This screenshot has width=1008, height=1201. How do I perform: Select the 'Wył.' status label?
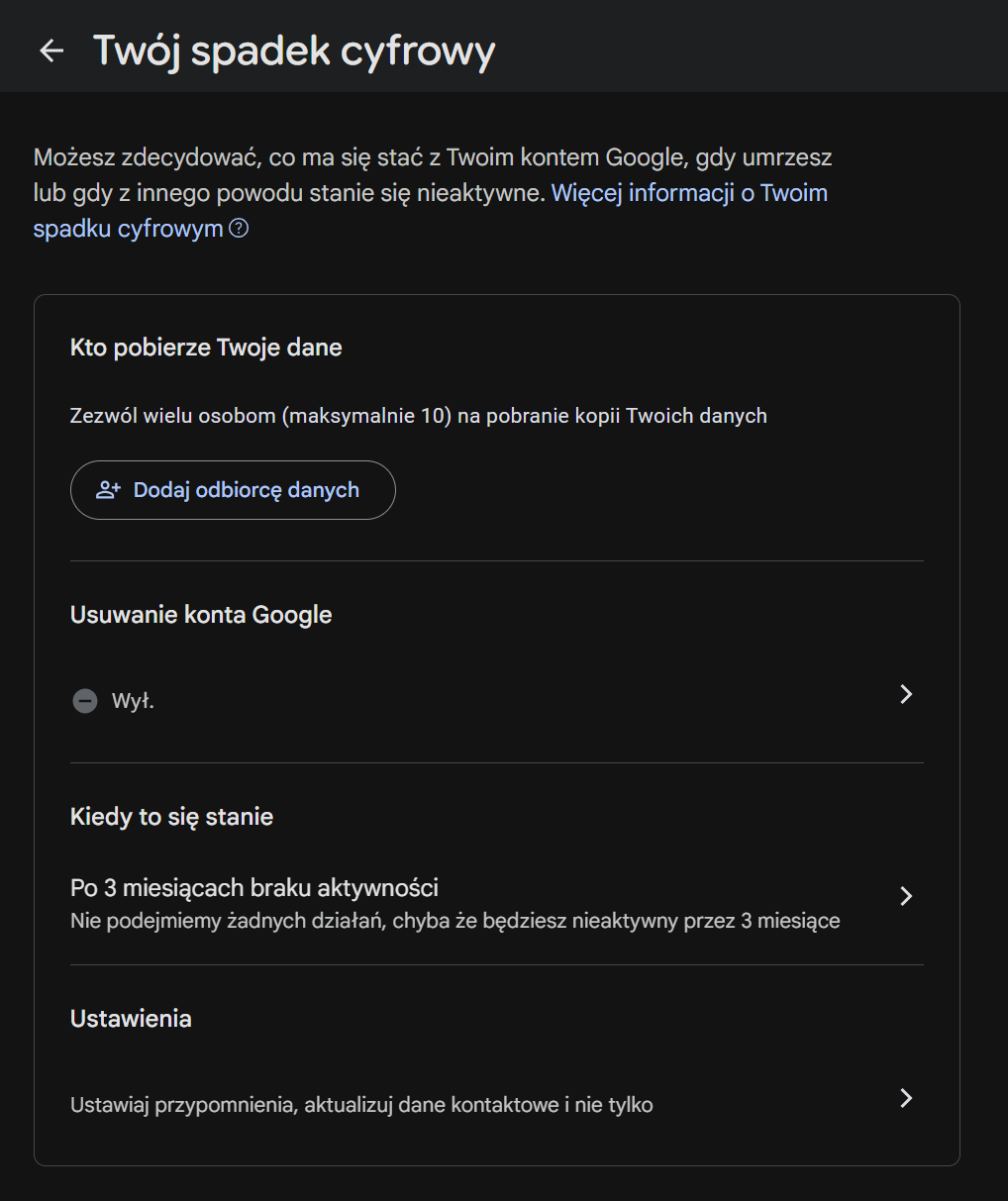coord(133,701)
